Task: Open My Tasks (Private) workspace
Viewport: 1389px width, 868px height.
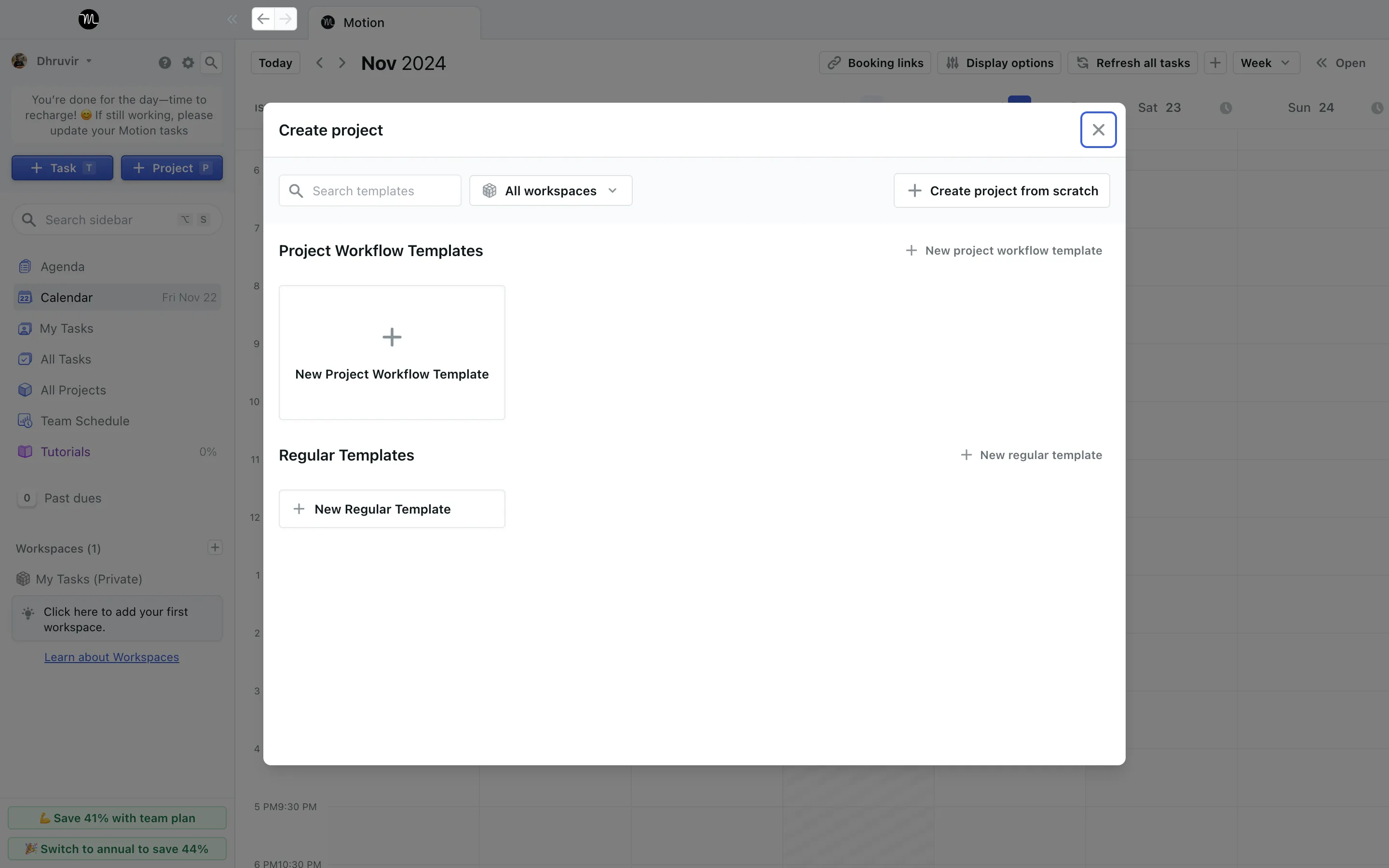Action: [80, 579]
